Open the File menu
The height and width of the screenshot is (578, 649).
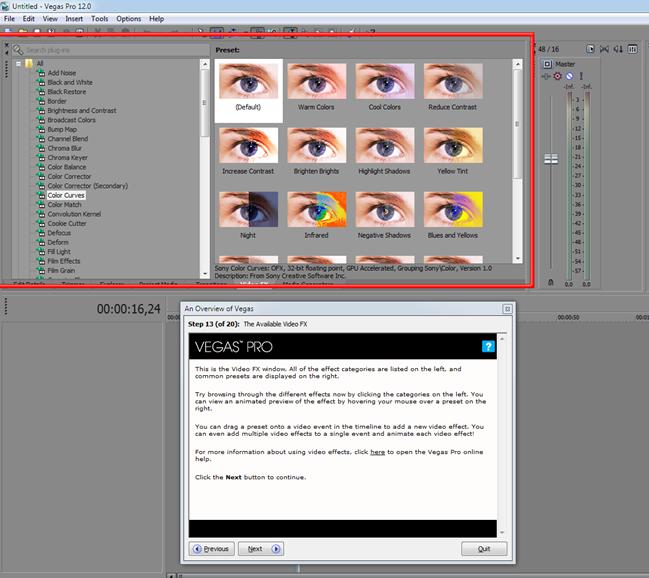(9, 19)
